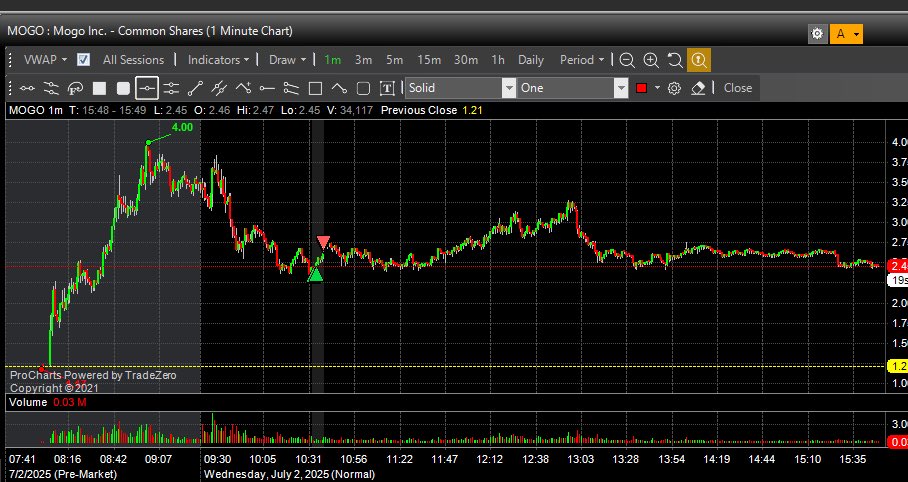Image resolution: width=908 pixels, height=482 pixels.
Task: Click the V: 34,117 volume readout
Action: [350, 110]
